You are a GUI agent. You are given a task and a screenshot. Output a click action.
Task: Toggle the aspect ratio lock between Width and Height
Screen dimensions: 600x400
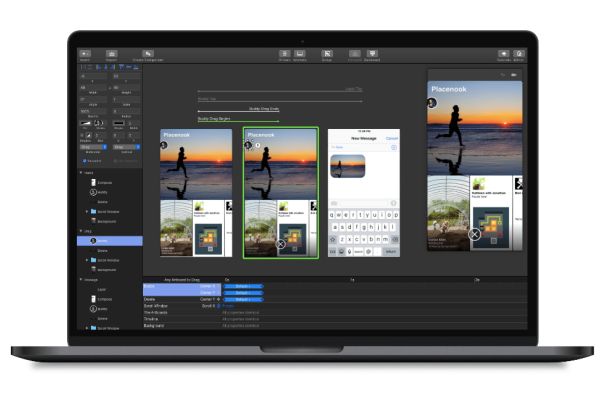point(110,88)
